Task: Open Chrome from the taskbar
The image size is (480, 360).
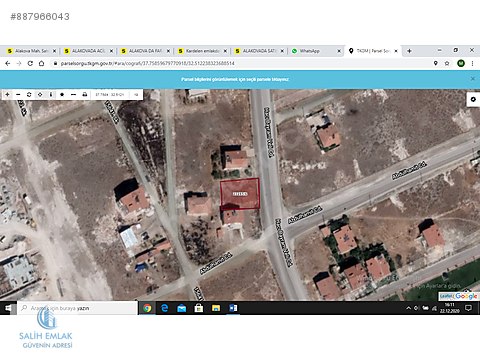Action: (x=147, y=308)
